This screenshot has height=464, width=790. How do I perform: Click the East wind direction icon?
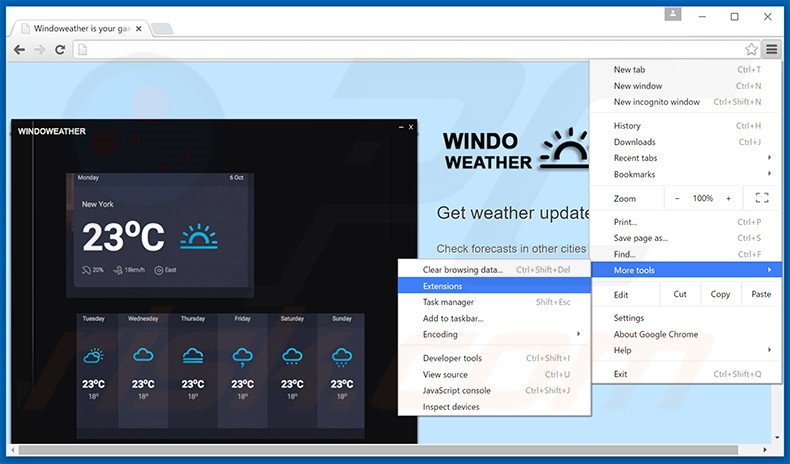coord(159,271)
